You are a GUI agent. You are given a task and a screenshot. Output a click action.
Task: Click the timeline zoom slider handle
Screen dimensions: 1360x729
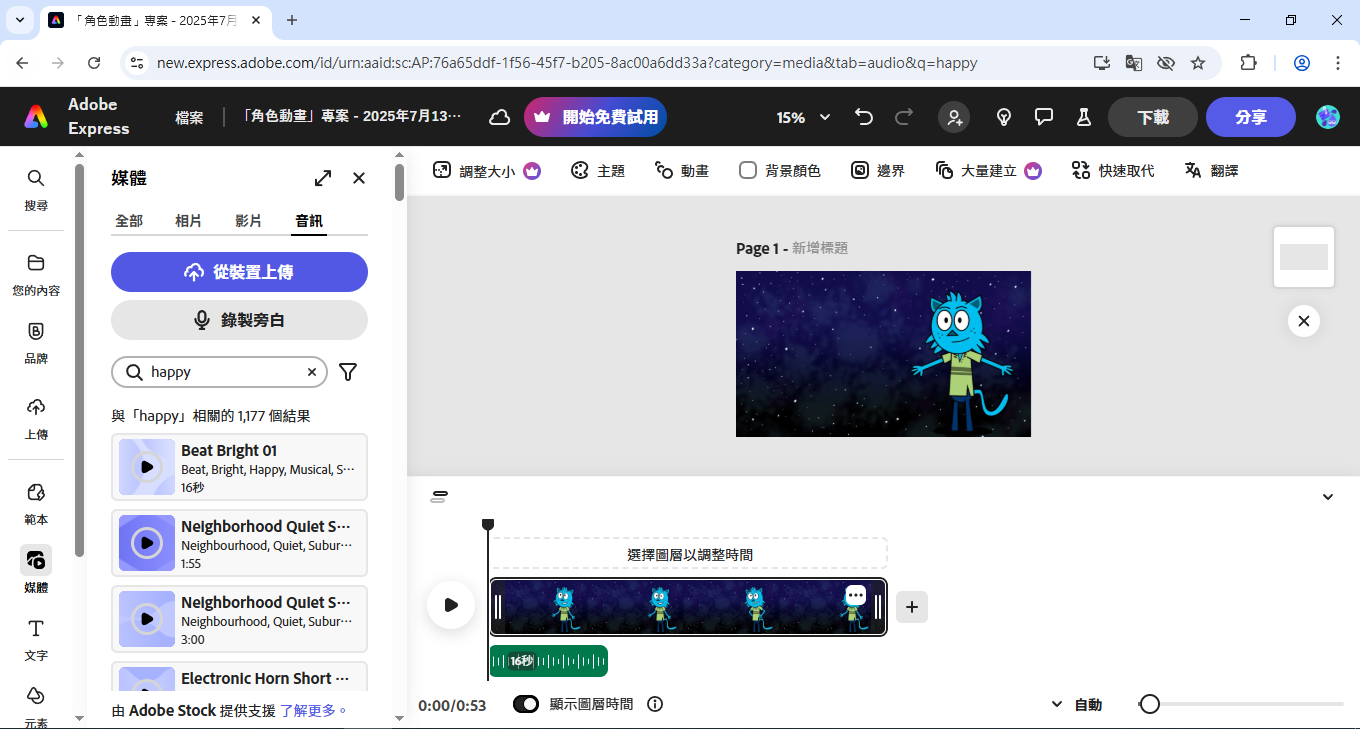click(1150, 704)
